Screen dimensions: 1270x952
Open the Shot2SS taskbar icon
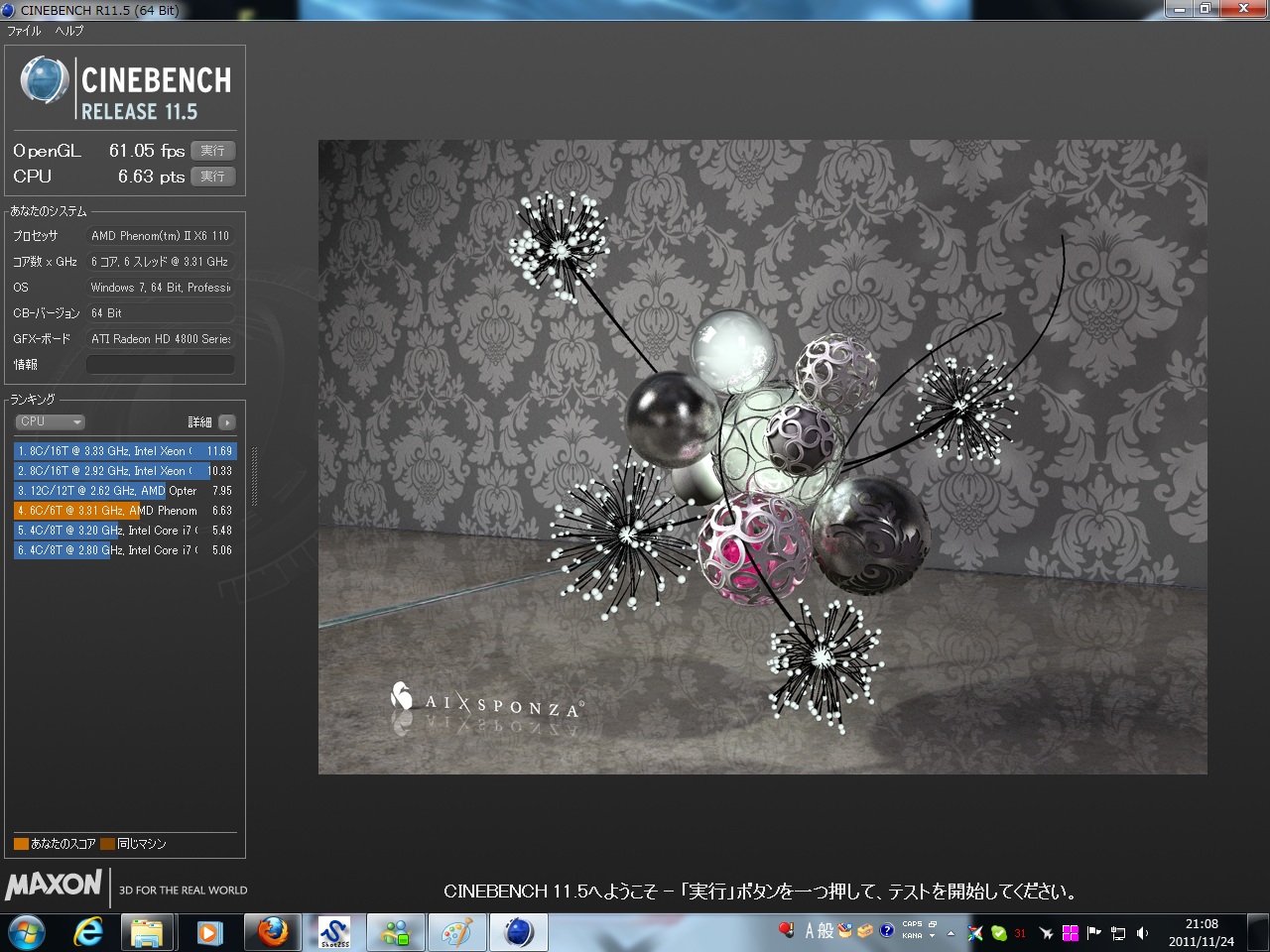click(334, 933)
